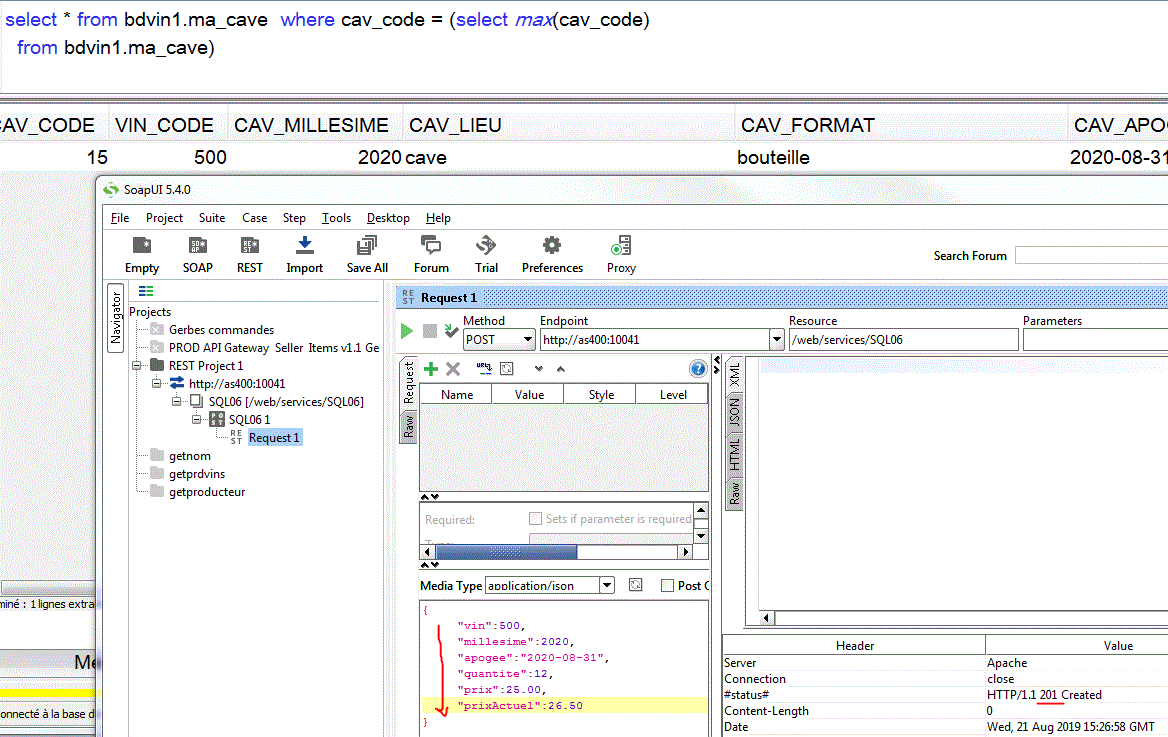Collapse the SQL06 1 method node
Image resolution: width=1168 pixels, height=737 pixels.
tap(197, 419)
